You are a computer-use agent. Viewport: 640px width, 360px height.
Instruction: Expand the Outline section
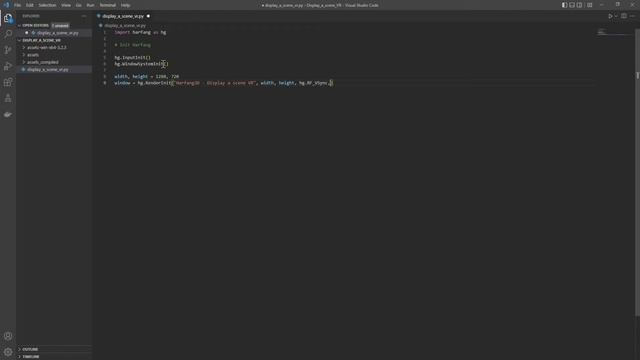30,349
